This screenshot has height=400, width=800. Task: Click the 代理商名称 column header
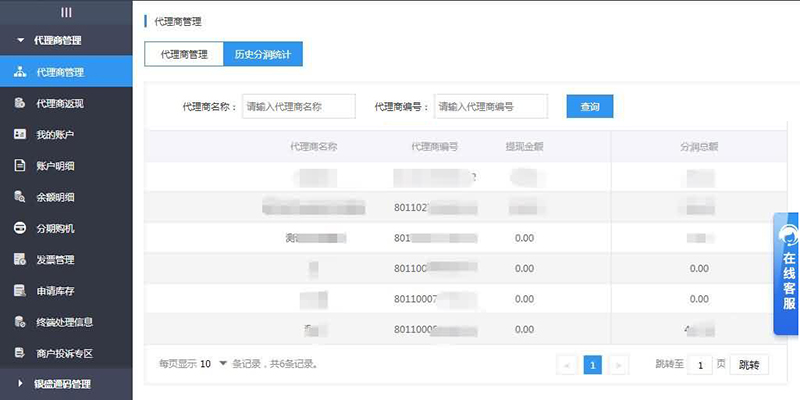click(x=314, y=147)
